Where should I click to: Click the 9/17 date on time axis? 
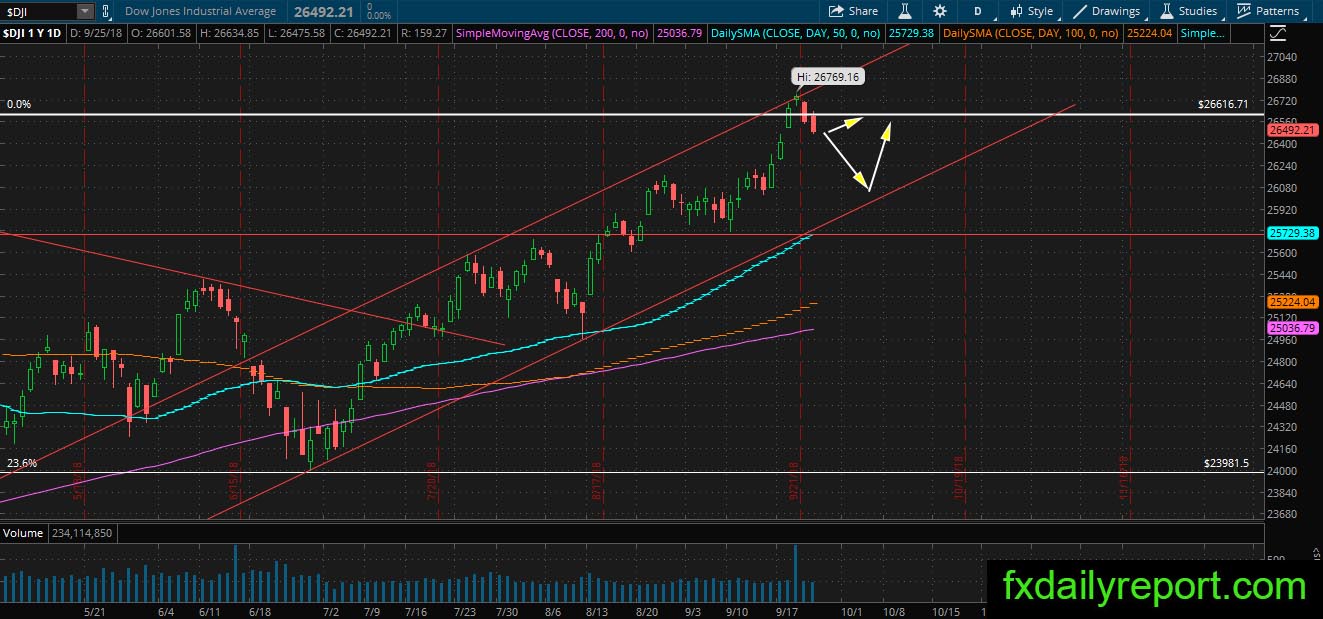785,611
